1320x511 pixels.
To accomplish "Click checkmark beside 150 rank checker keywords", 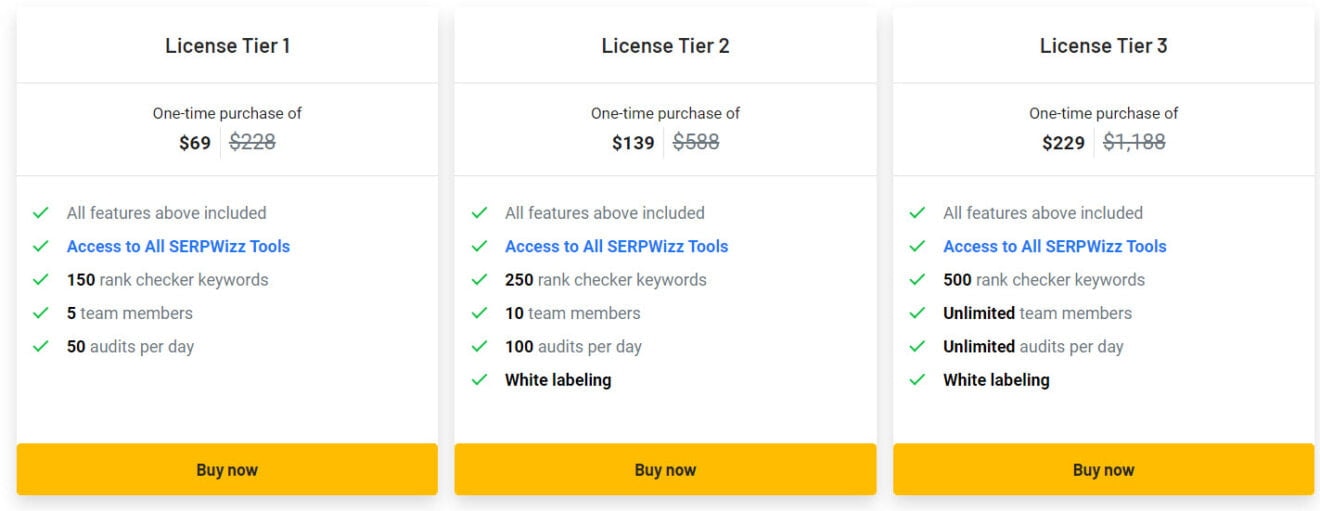I will pyautogui.click(x=41, y=280).
